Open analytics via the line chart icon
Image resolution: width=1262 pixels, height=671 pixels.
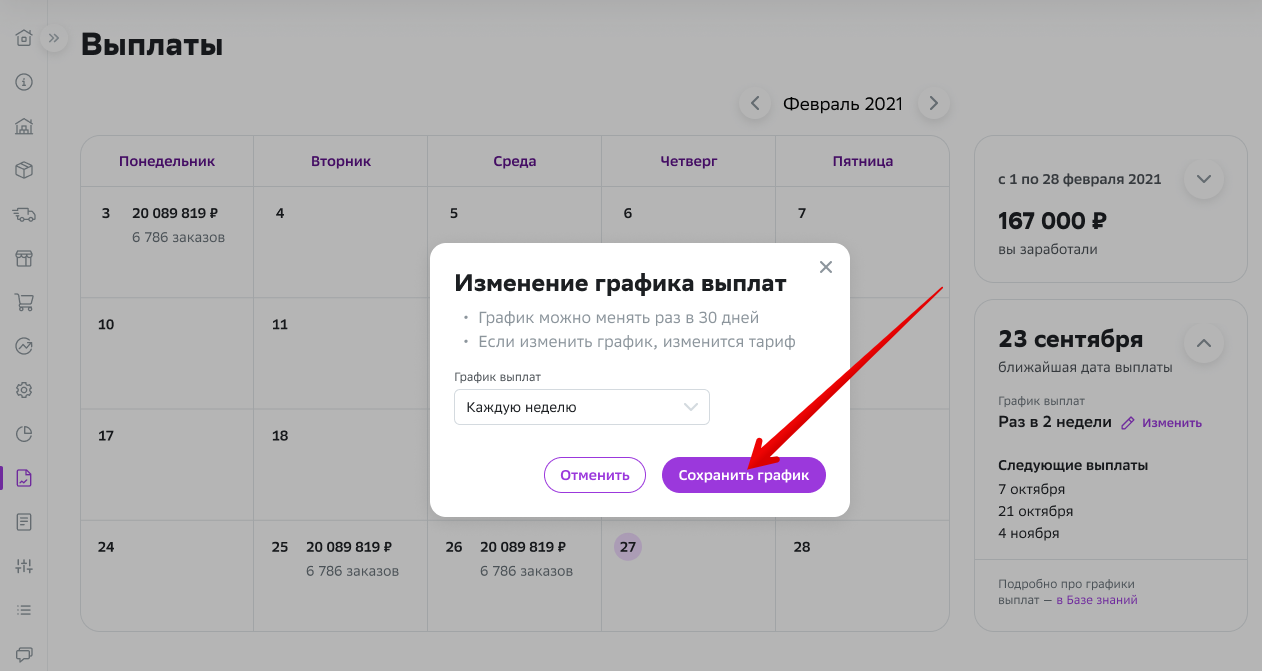click(x=23, y=346)
